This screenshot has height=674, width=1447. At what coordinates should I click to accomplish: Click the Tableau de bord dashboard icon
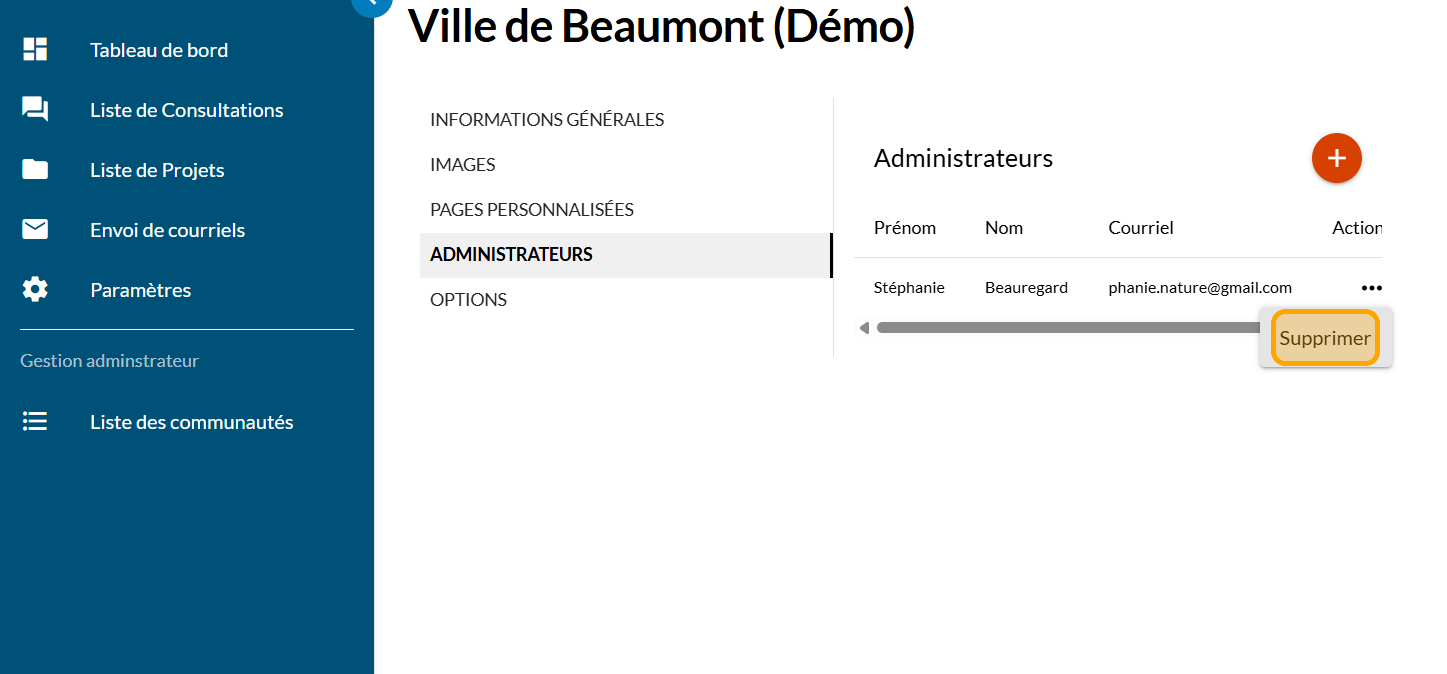coord(35,50)
